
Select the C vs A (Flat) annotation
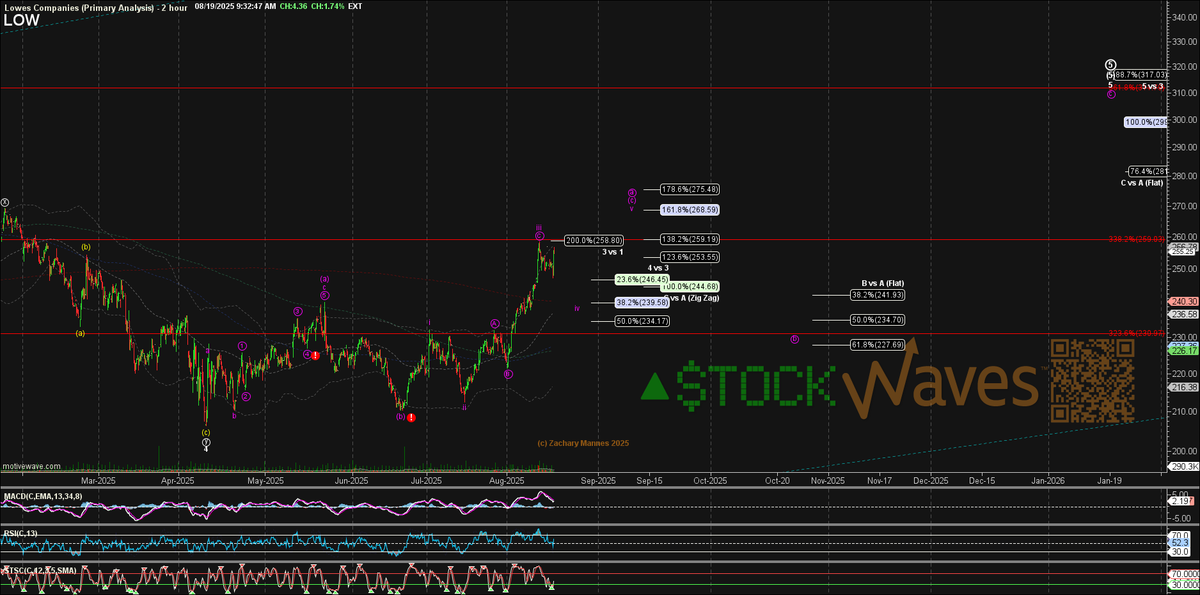[1142, 183]
